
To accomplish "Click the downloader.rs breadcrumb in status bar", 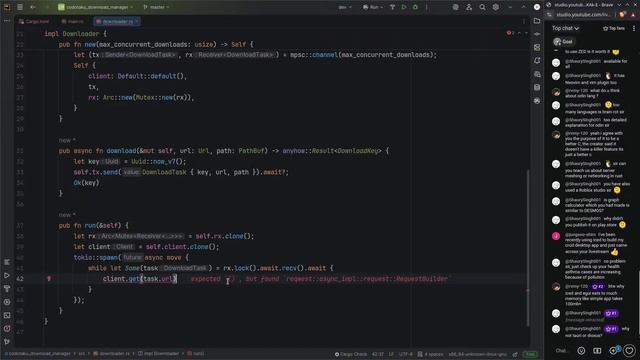I will tap(111, 354).
